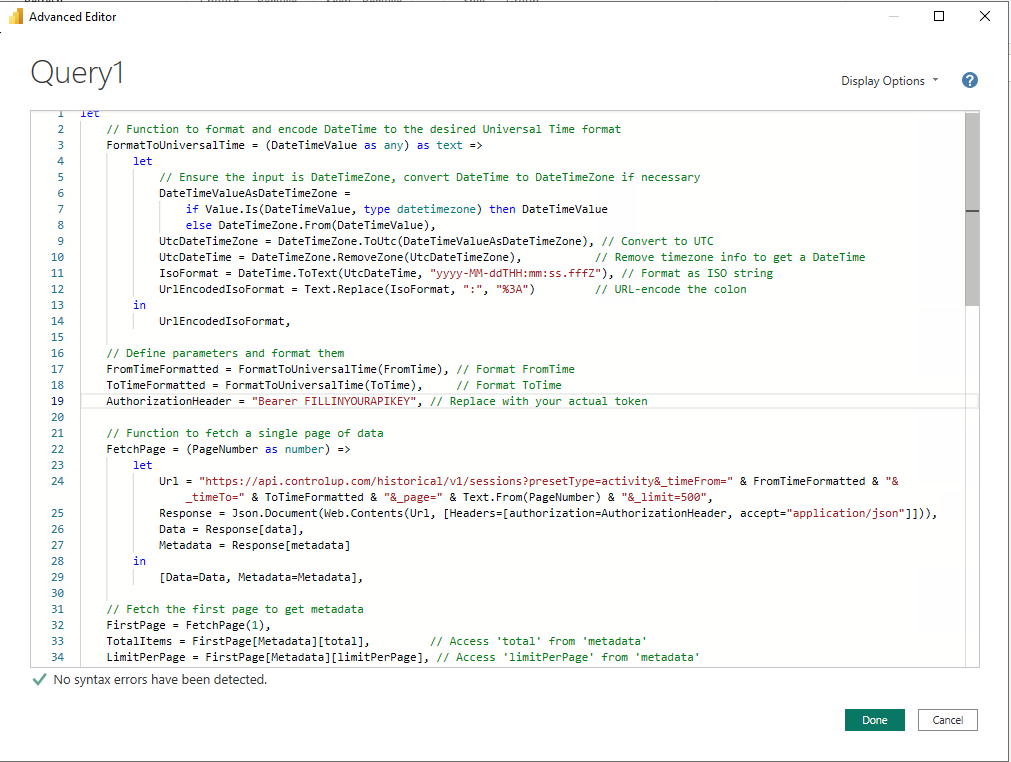Click "No syntax errors have been detected" status
Image resolution: width=1011 pixels, height=762 pixels.
pyautogui.click(x=160, y=679)
